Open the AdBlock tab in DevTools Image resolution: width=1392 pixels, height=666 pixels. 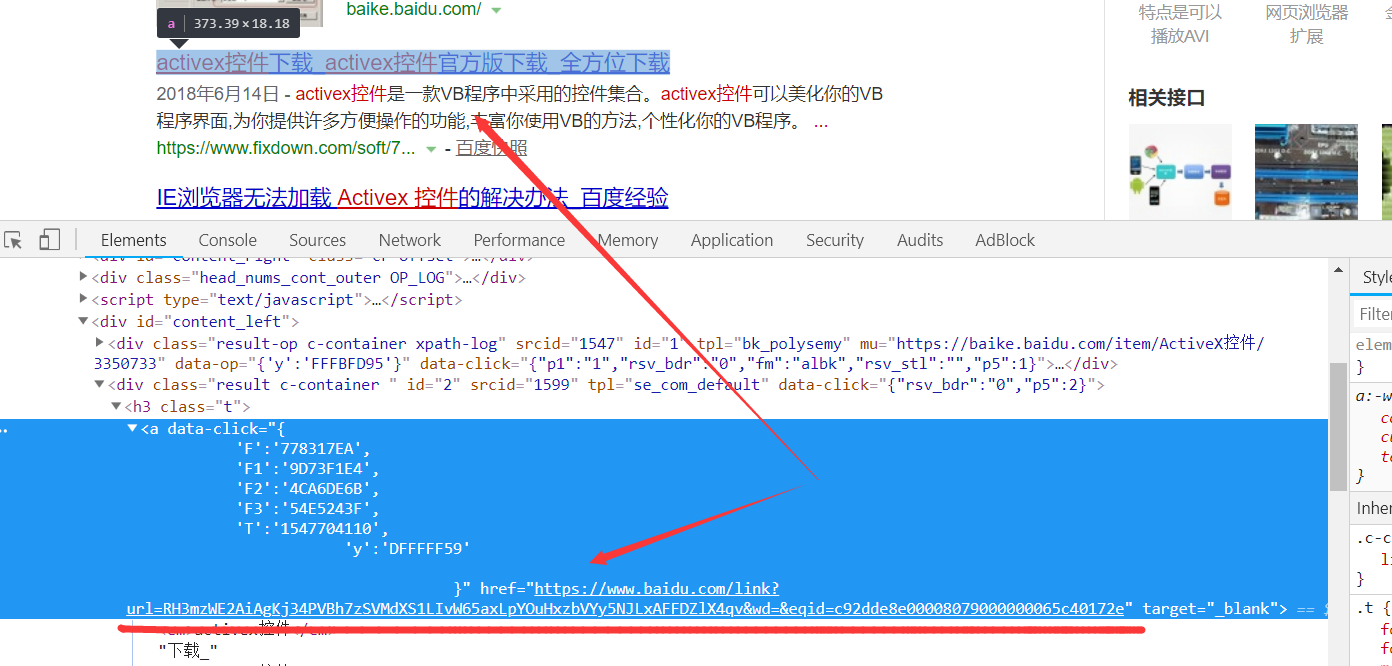(x=1005, y=240)
